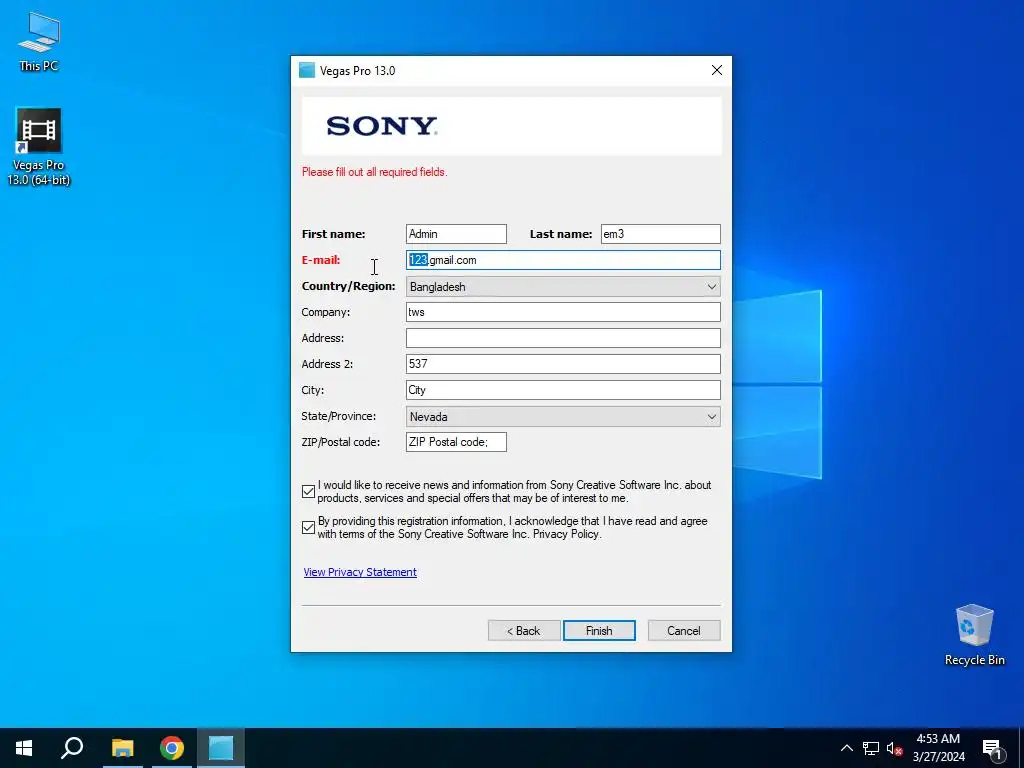Click the City input field
Screen dimensions: 1024x768
pos(563,390)
